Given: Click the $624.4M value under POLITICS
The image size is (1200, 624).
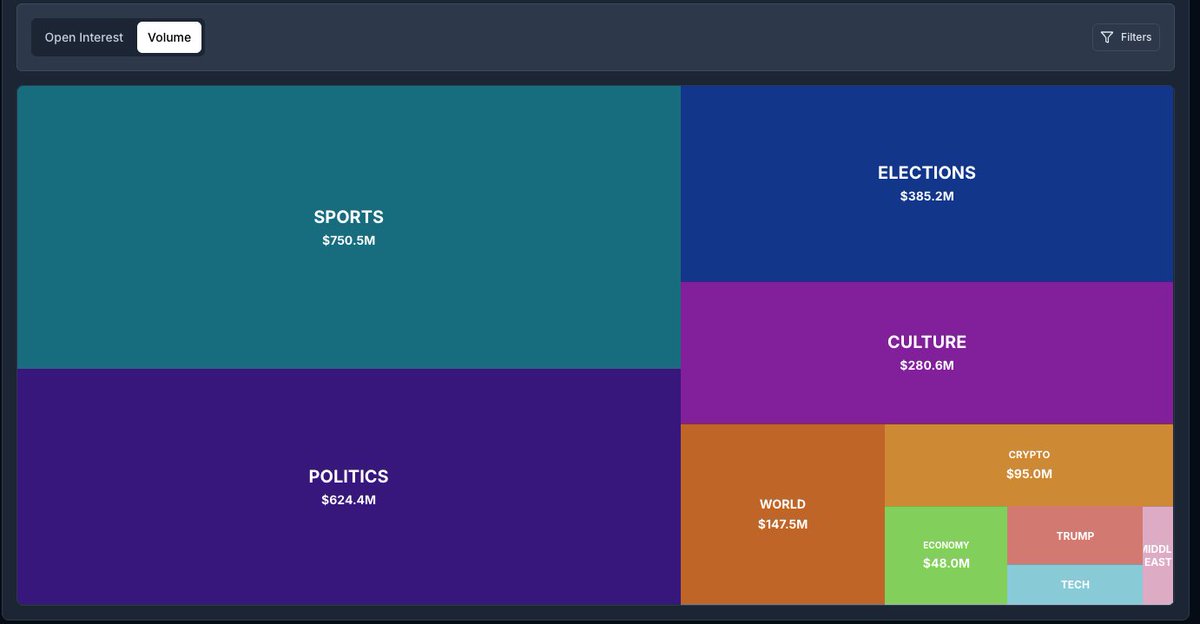Looking at the screenshot, I should pyautogui.click(x=349, y=500).
